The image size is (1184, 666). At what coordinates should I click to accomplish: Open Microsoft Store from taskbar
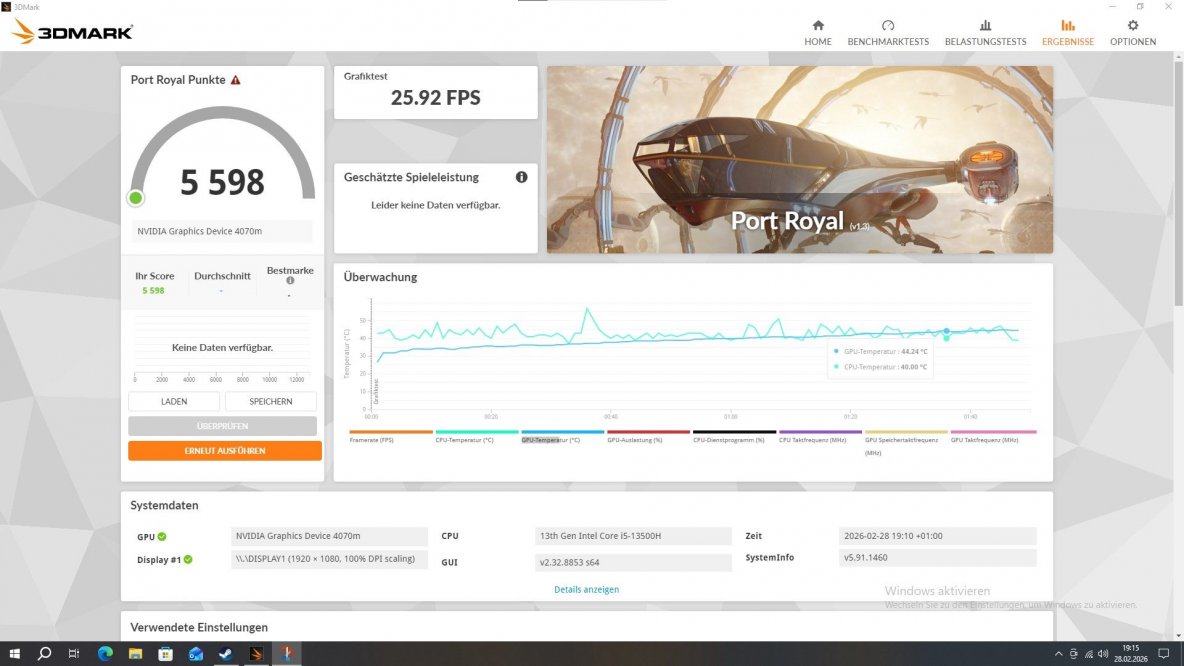coord(165,654)
